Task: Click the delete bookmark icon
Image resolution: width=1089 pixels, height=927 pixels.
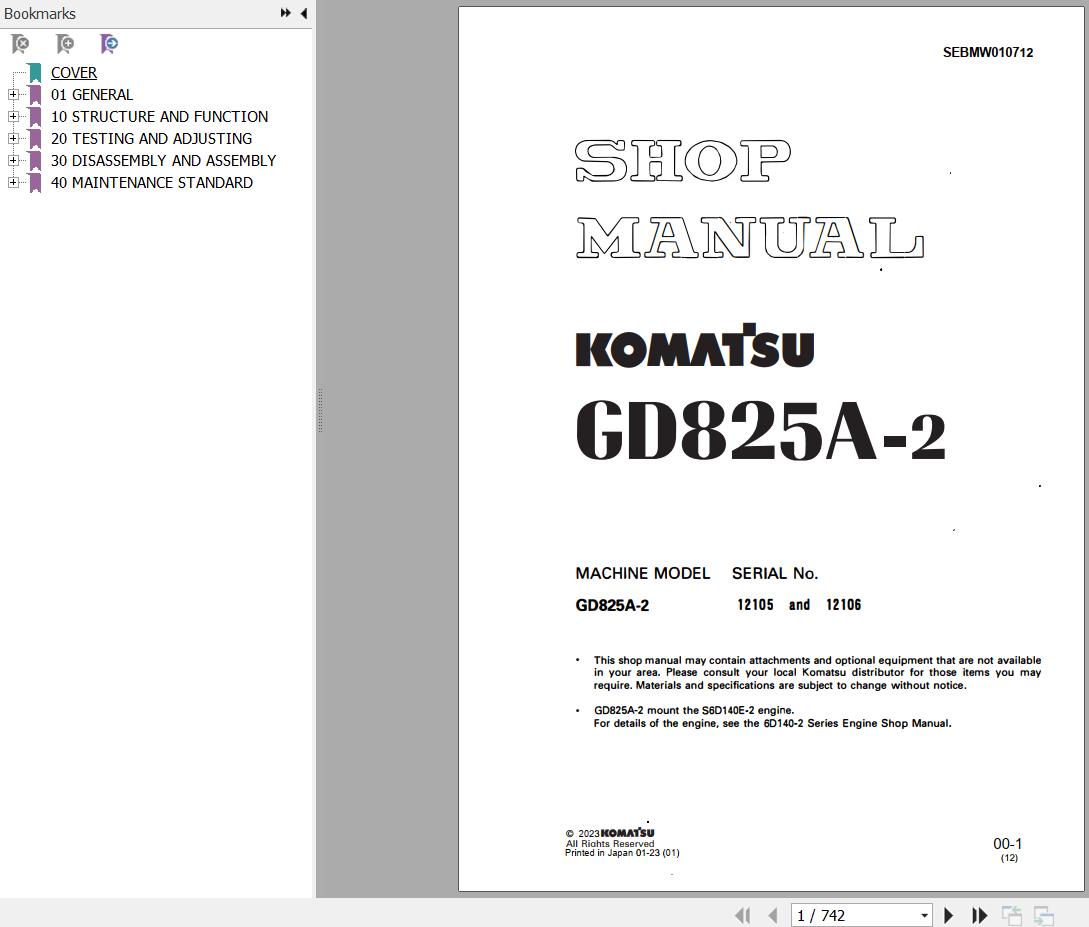Action: 20,44
